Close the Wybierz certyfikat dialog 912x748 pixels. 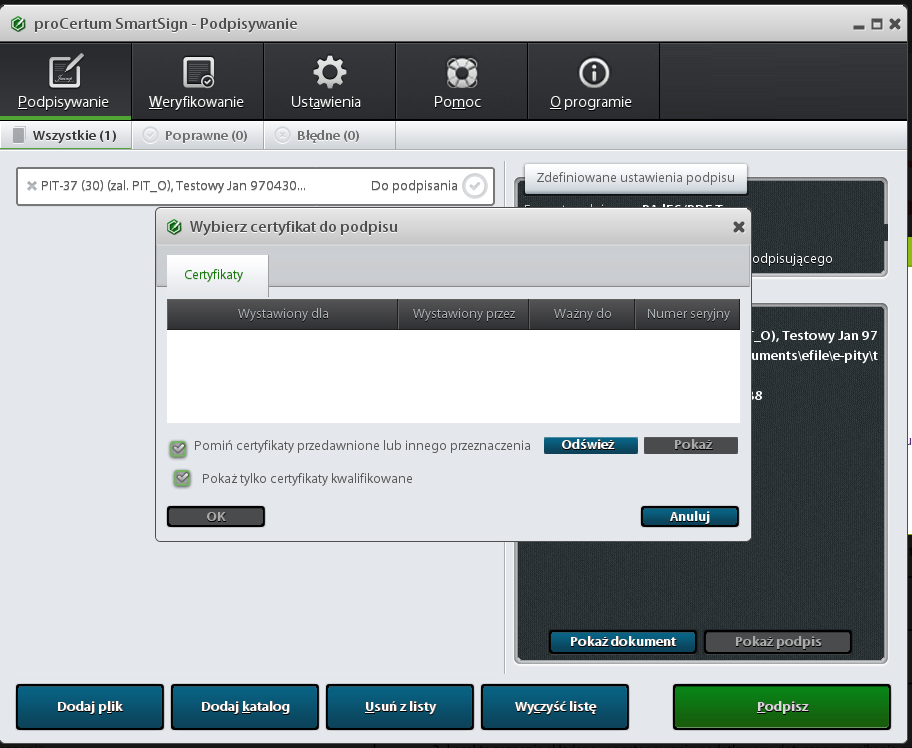pos(738,227)
